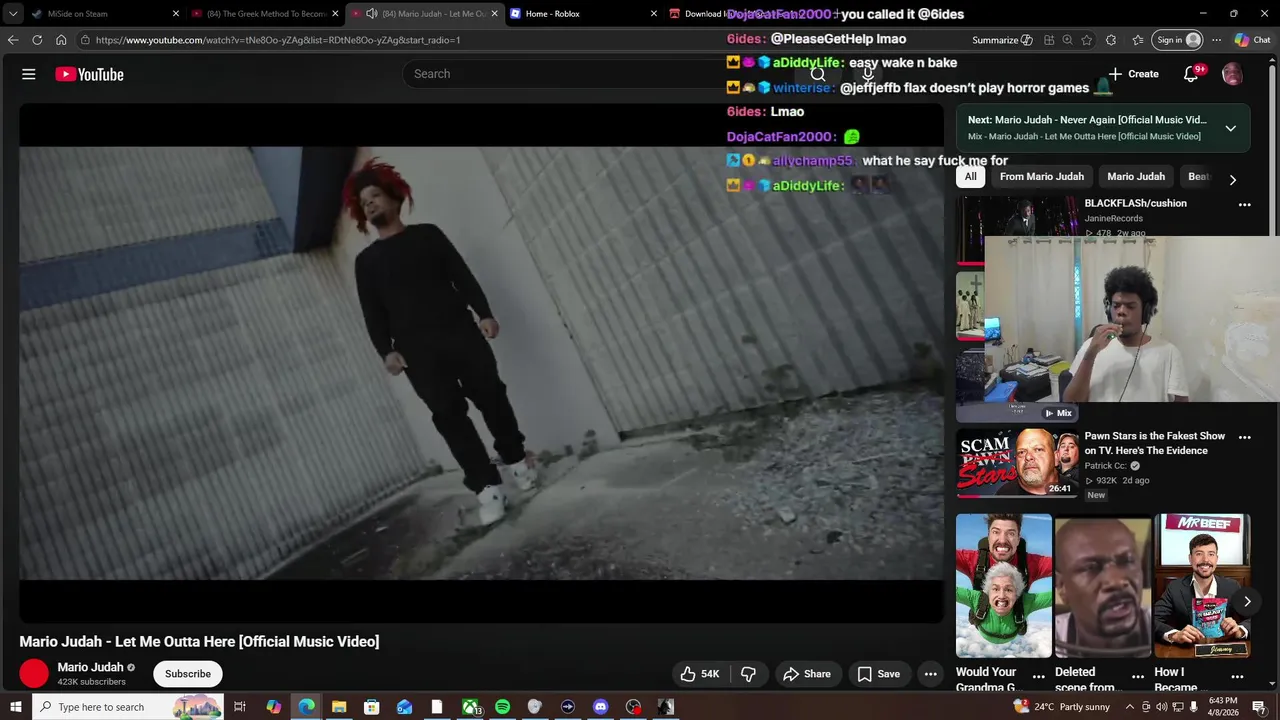Expand the Next up mix playlist panel
Viewport: 1280px width, 720px height.
(x=1230, y=128)
